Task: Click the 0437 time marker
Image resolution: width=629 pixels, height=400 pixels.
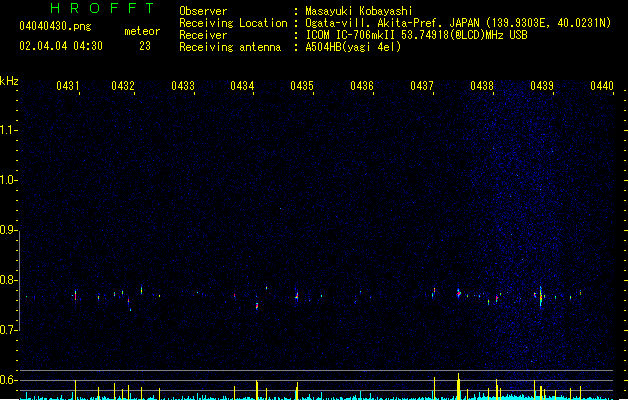Action: click(x=422, y=86)
